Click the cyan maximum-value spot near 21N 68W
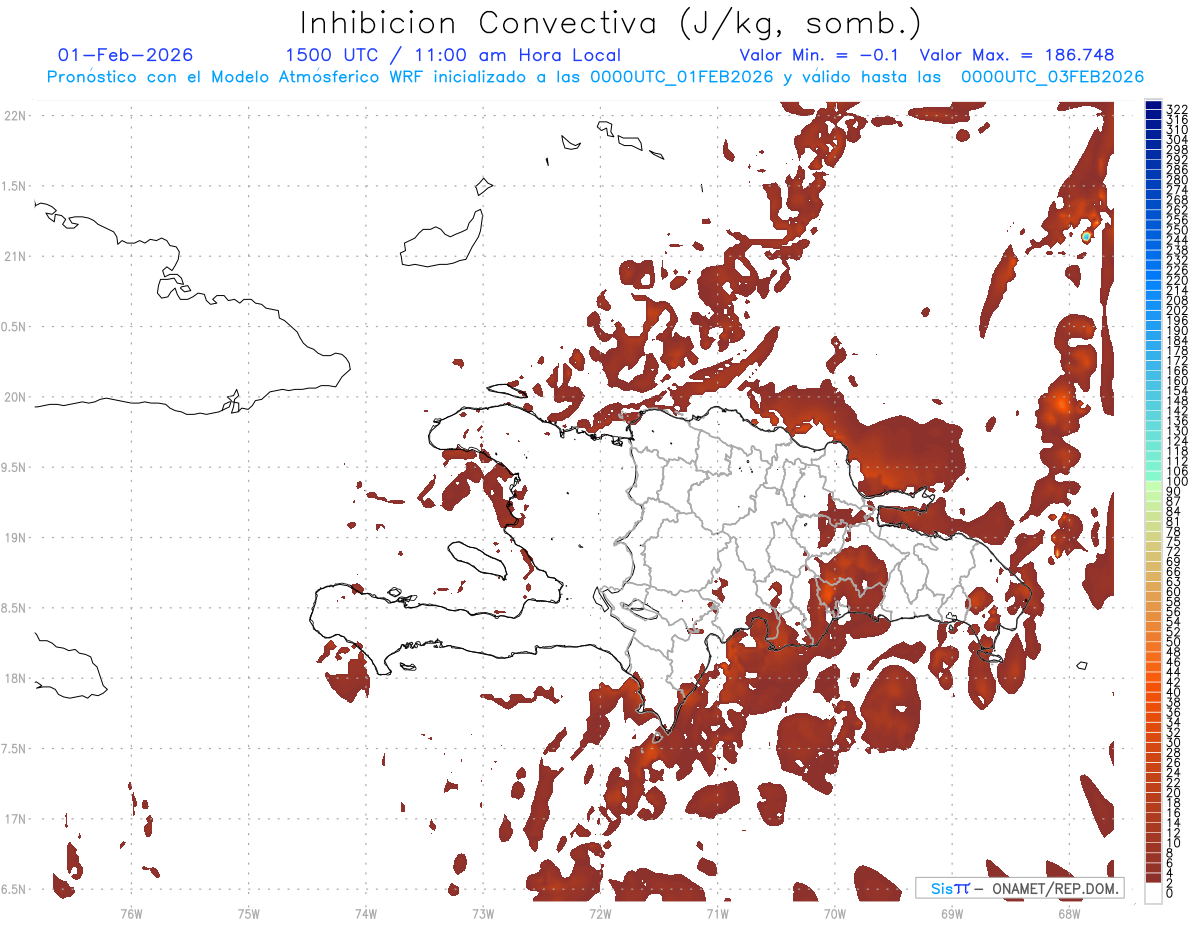 point(1087,237)
